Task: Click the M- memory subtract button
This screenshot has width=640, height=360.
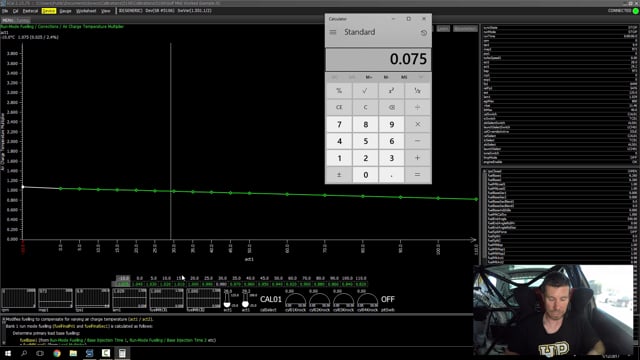Action: tap(386, 77)
